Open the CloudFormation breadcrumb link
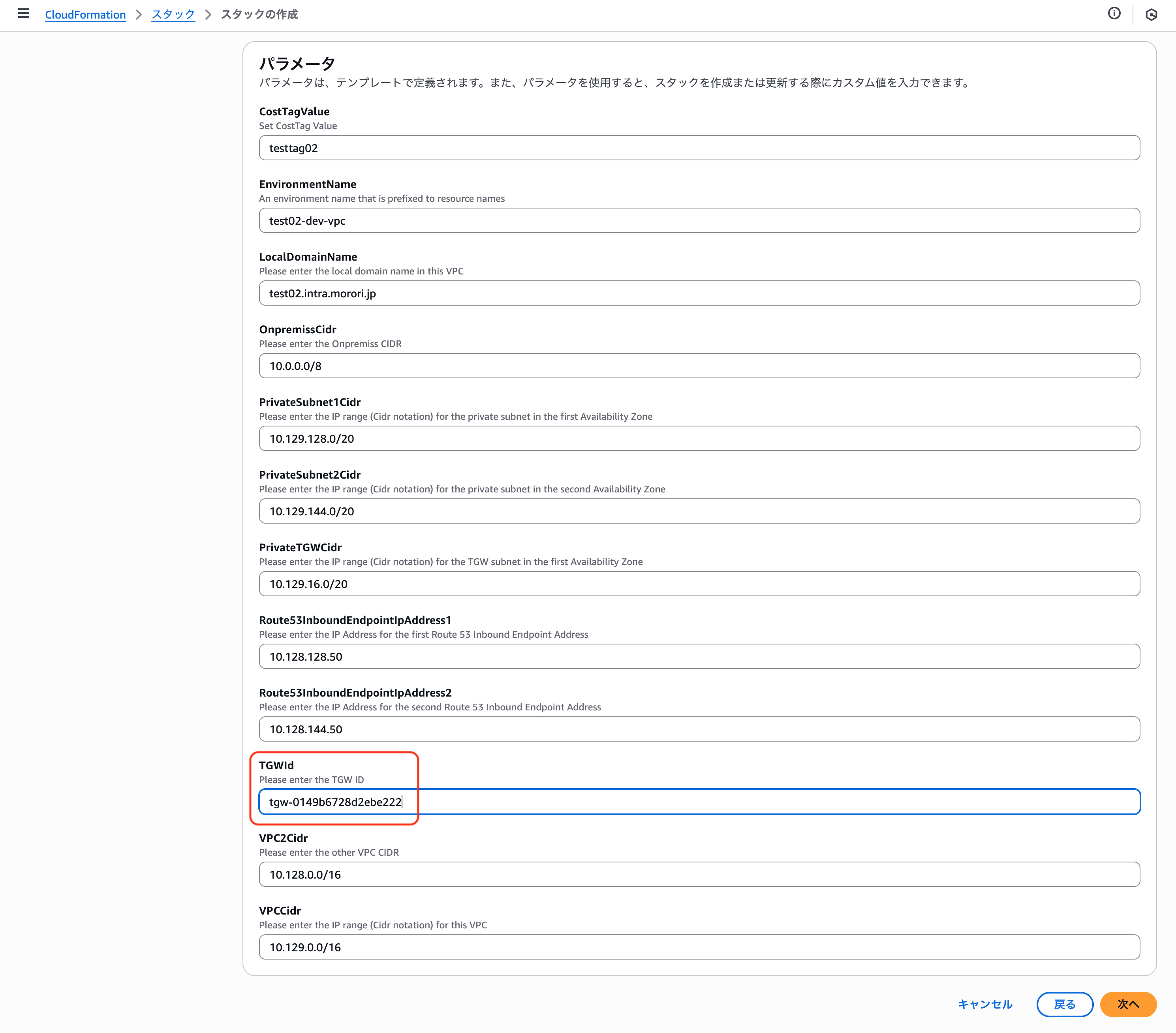 85,14
